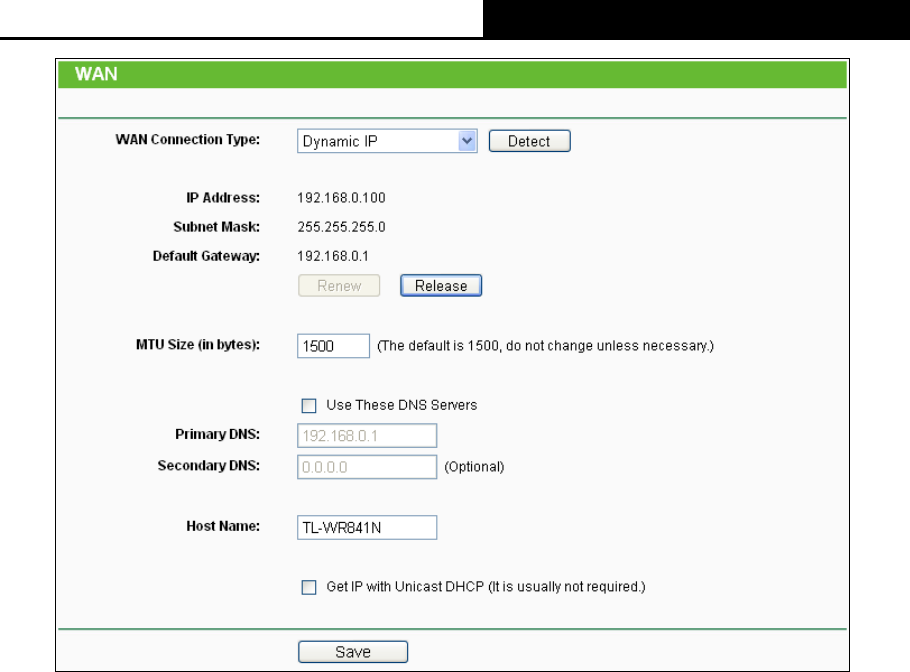The width and height of the screenshot is (910, 672).
Task: Click the subnet mask value 255.255.255.0
Action: [x=341, y=227]
